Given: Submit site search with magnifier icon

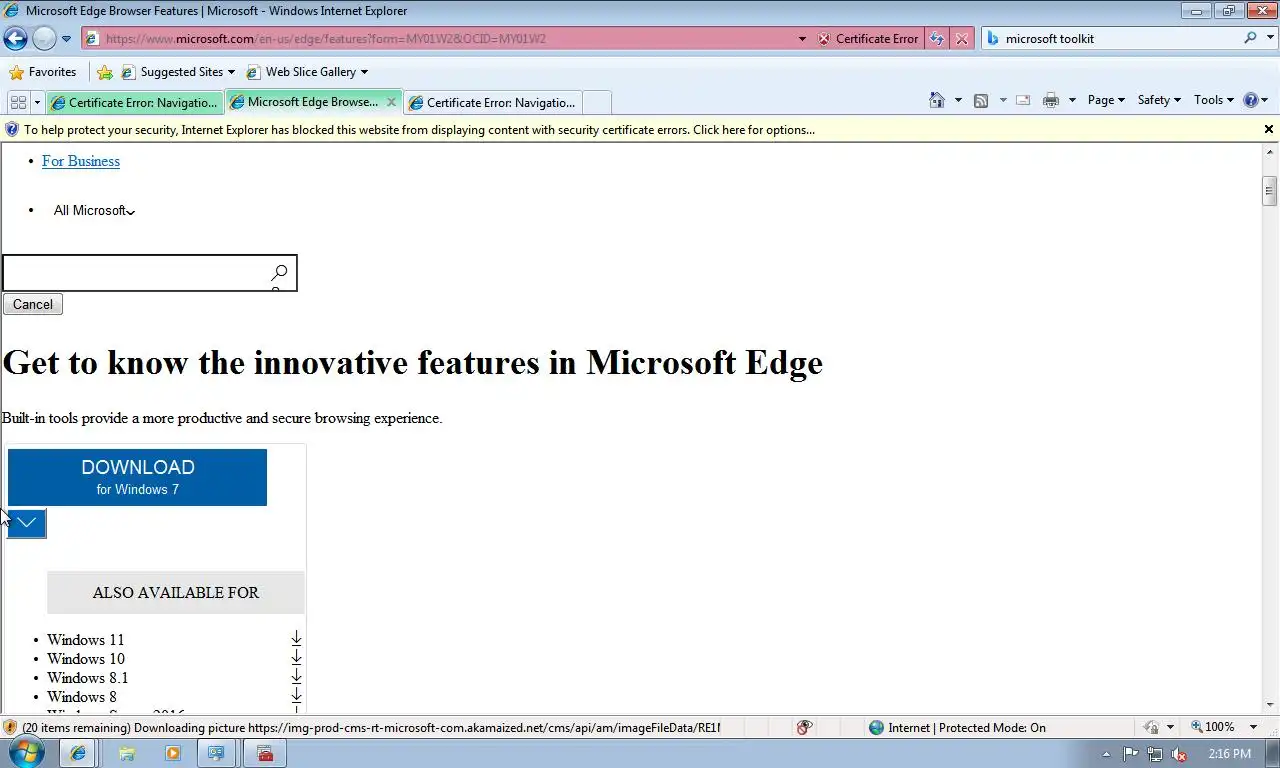Looking at the screenshot, I should tap(279, 272).
